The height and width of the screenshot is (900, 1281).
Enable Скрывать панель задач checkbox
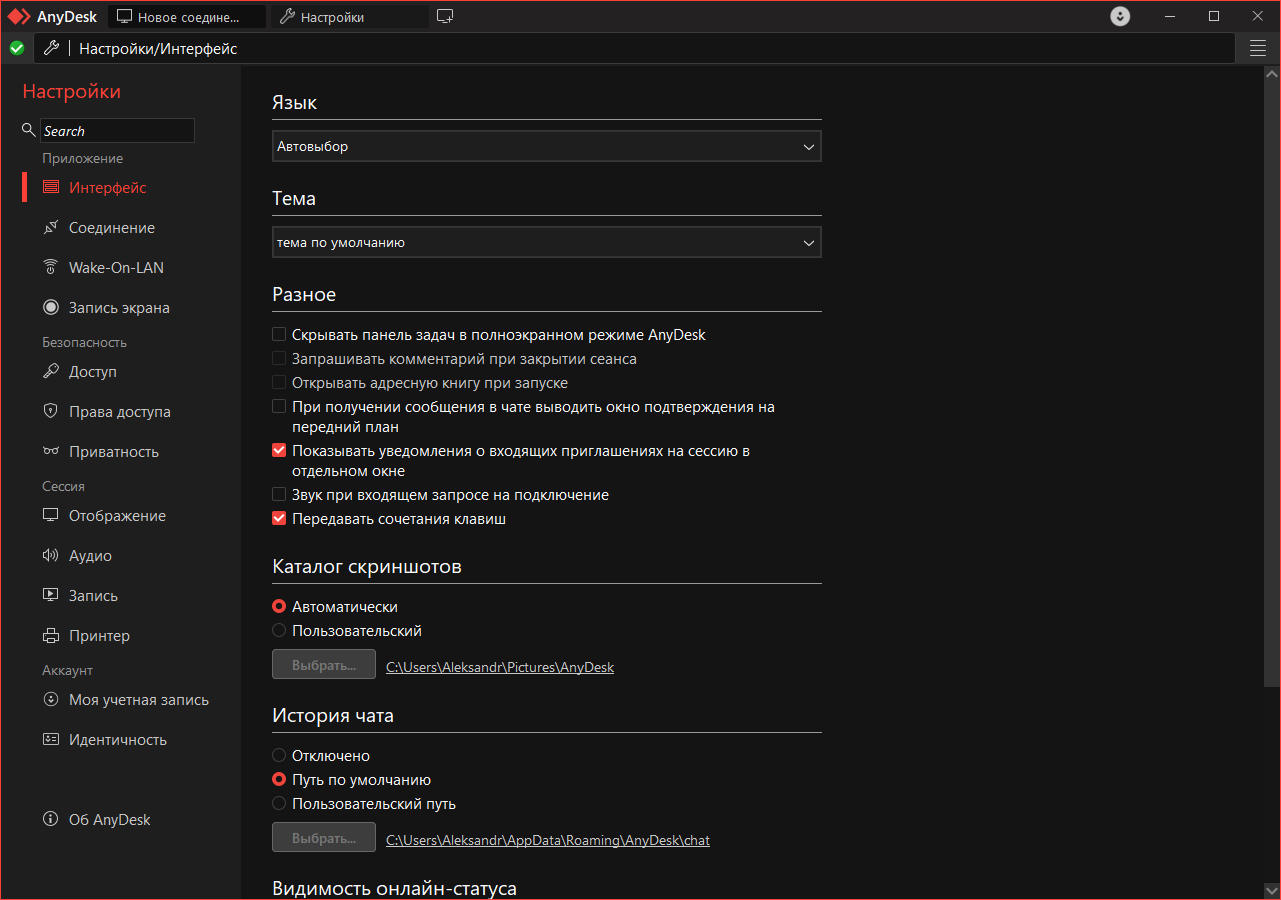(279, 335)
